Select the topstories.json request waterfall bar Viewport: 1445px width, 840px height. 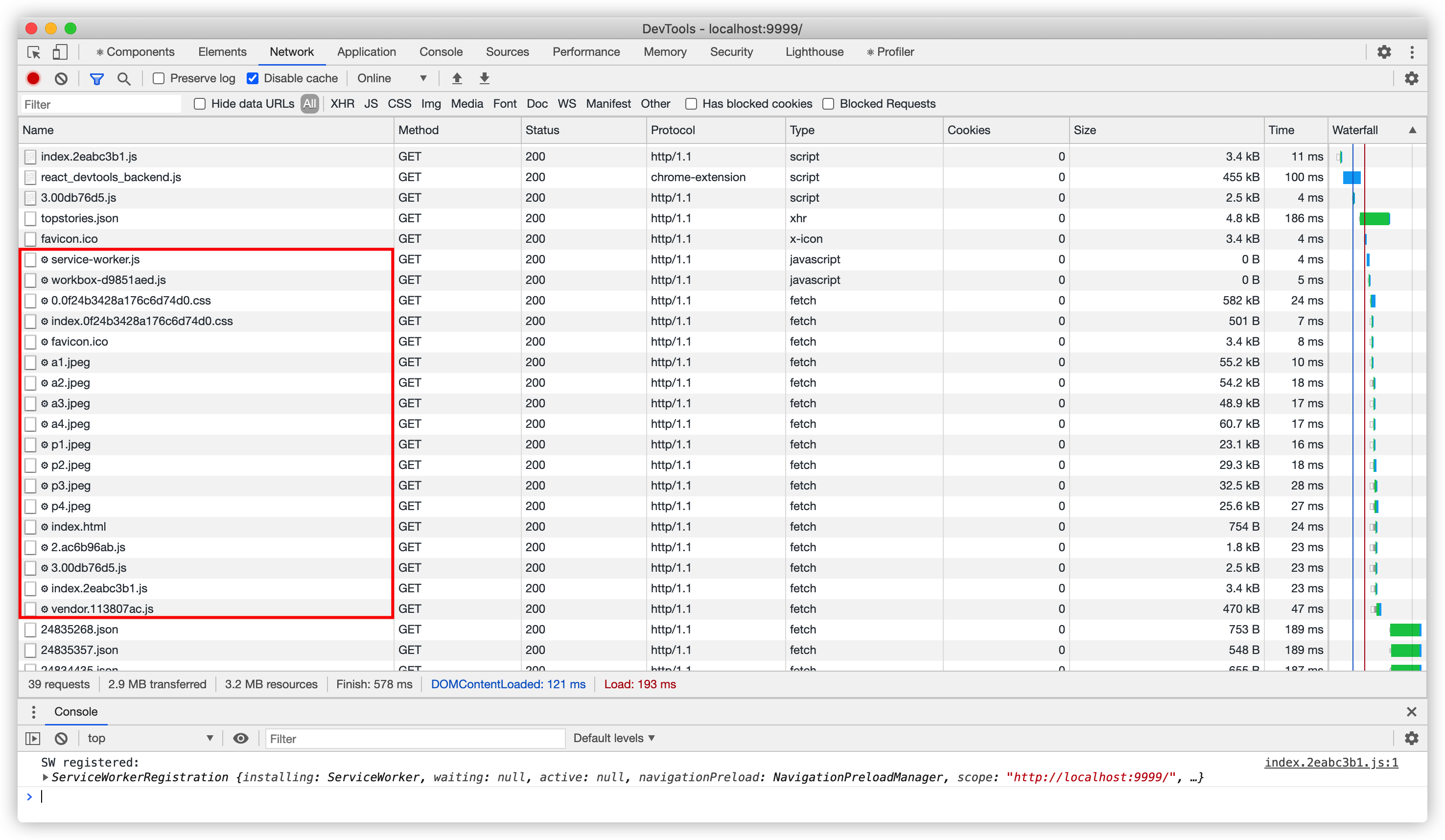tap(1374, 218)
